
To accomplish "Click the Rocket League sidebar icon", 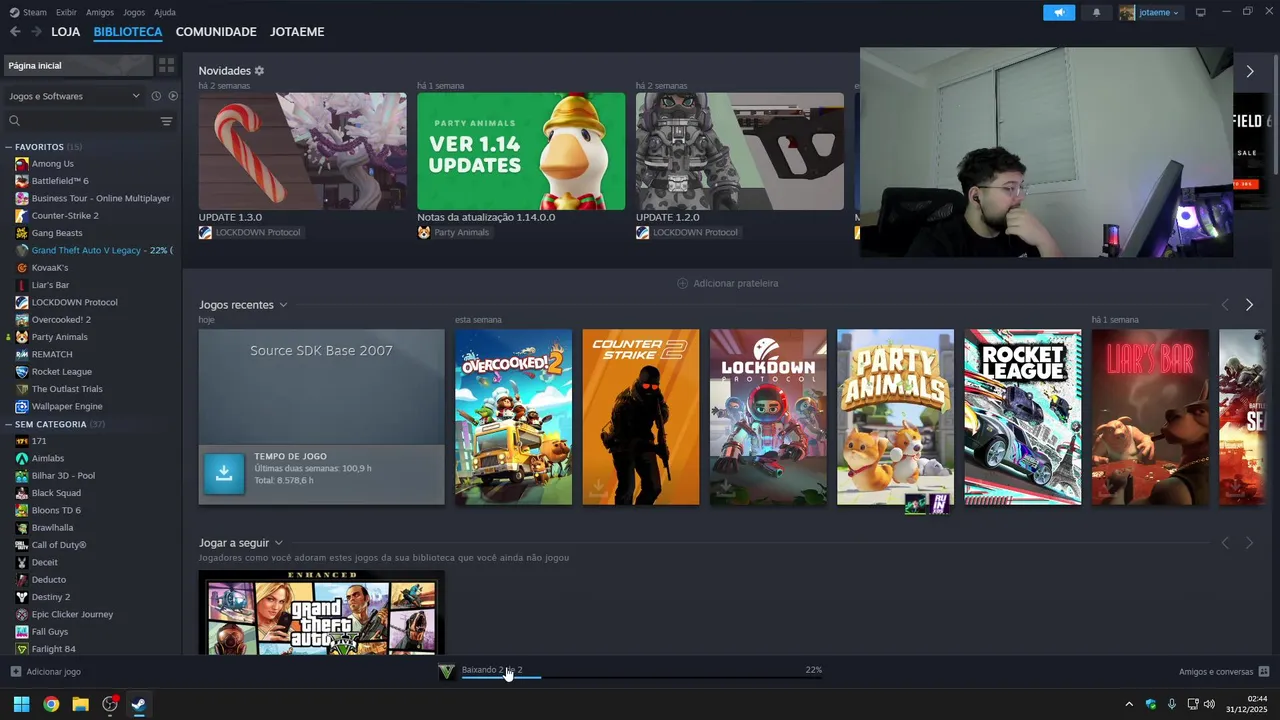I will point(22,372).
